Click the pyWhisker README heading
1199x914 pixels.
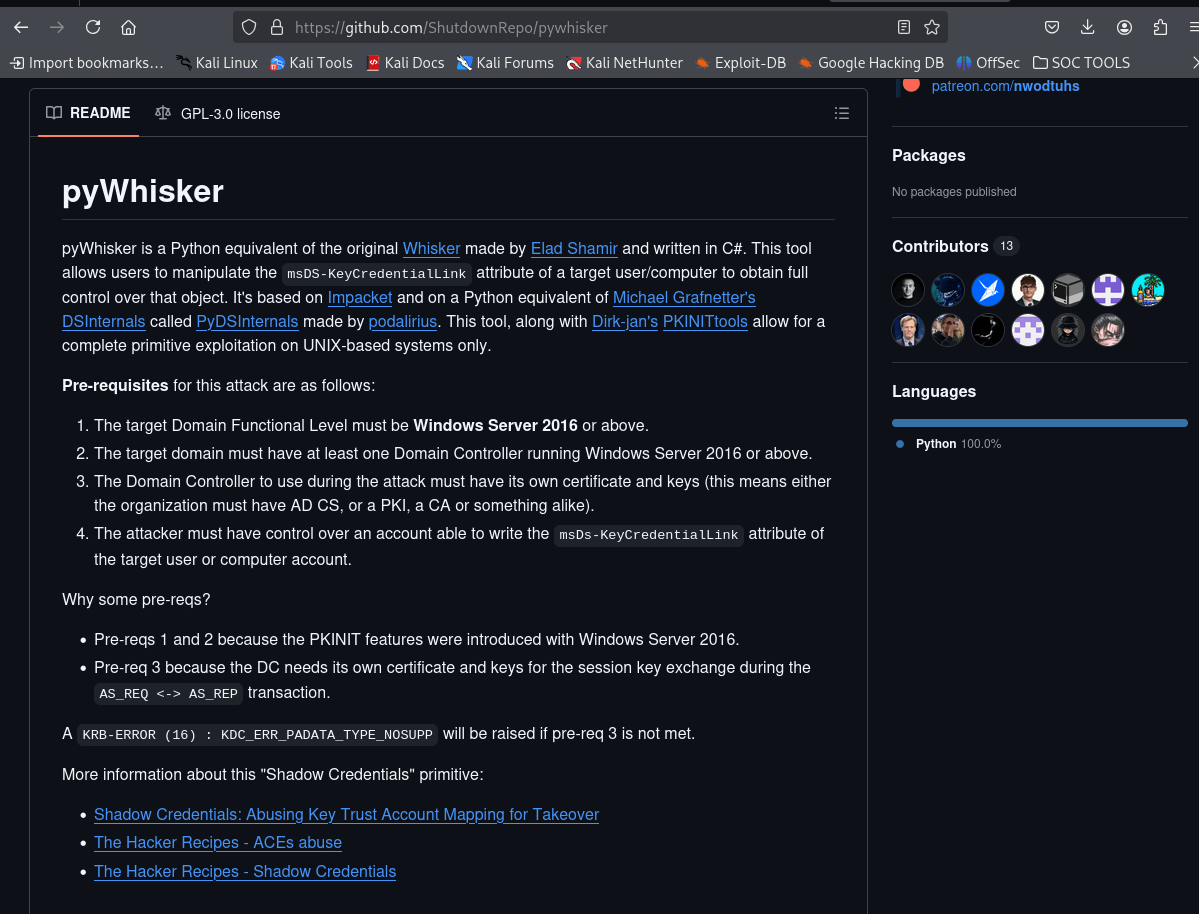pos(142,191)
